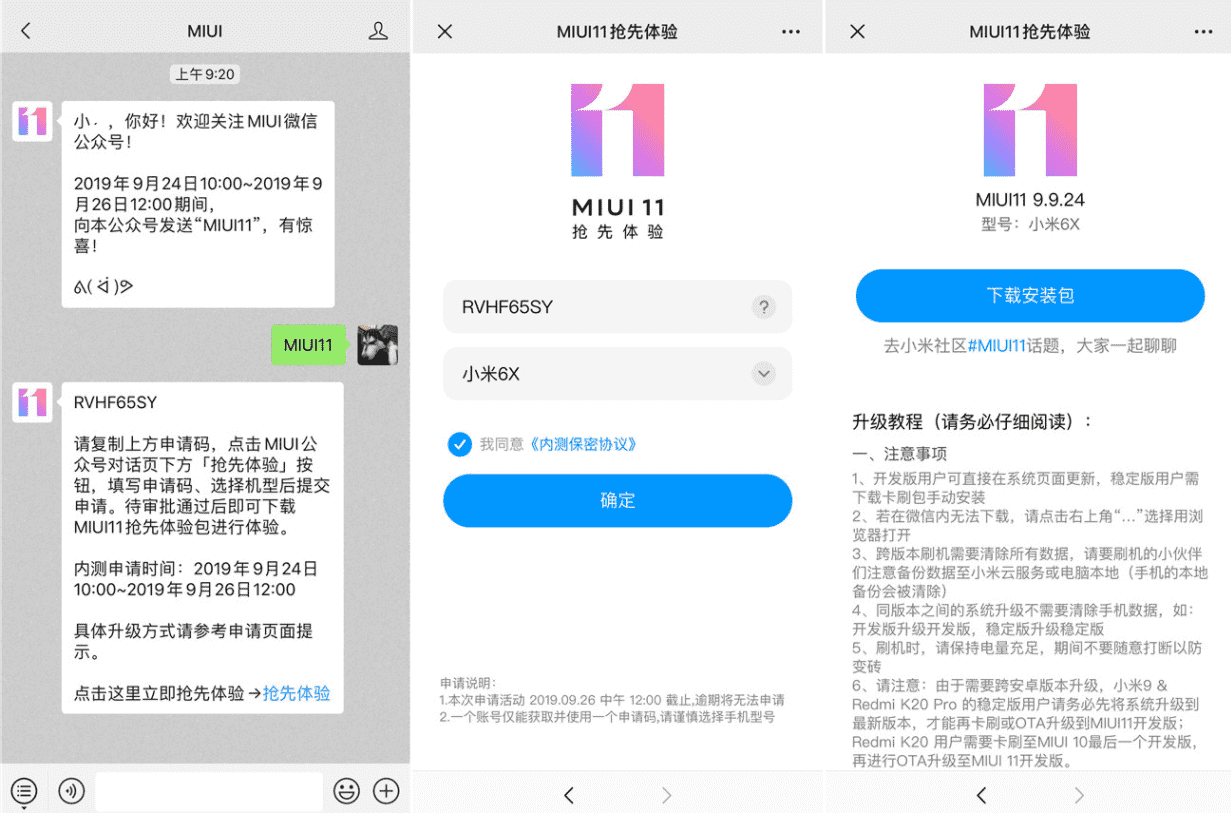Expand the 小米6X model dropdown

(764, 374)
